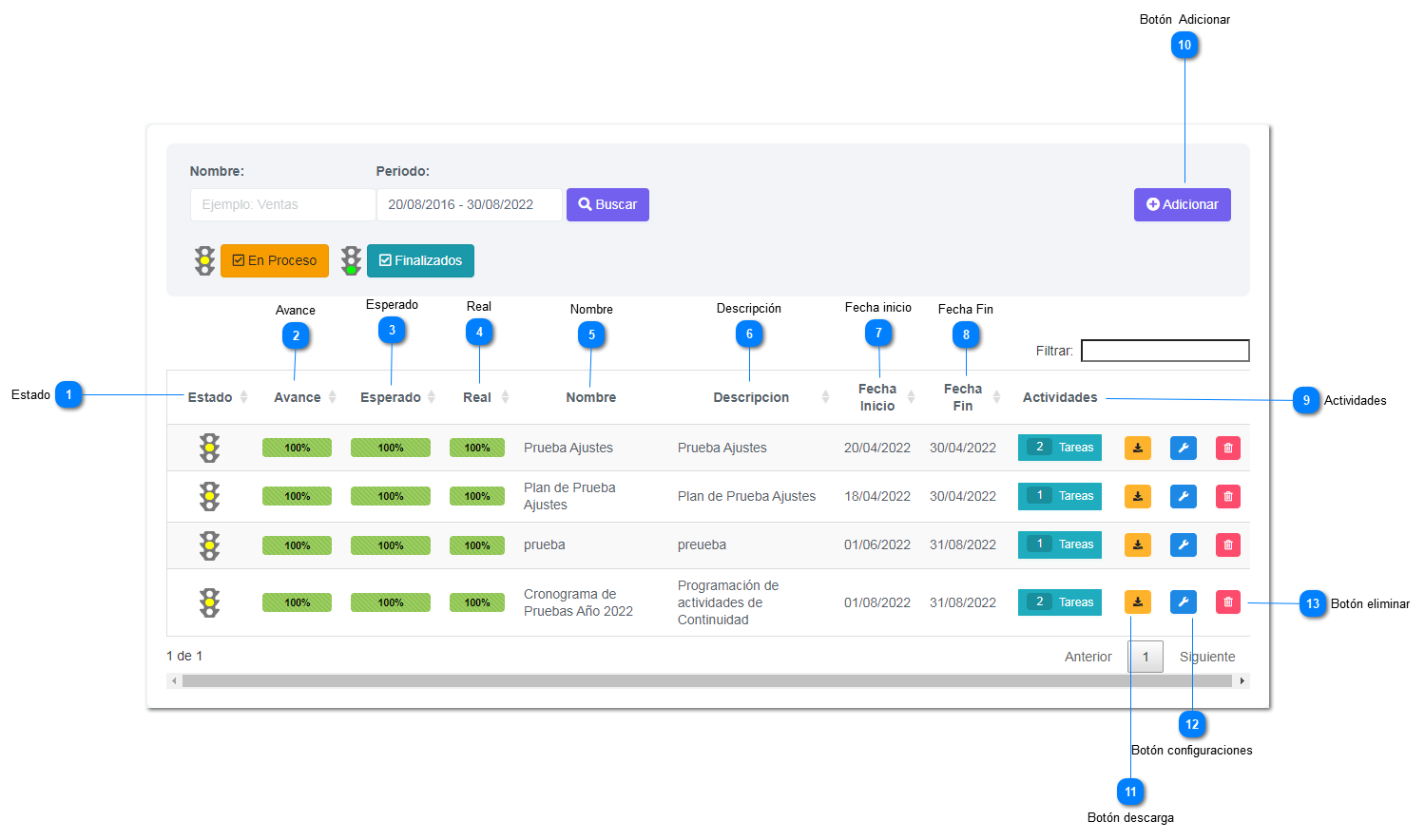Open the 2 Tareas button for Cronograma de Pruebas

pyautogui.click(x=1060, y=602)
